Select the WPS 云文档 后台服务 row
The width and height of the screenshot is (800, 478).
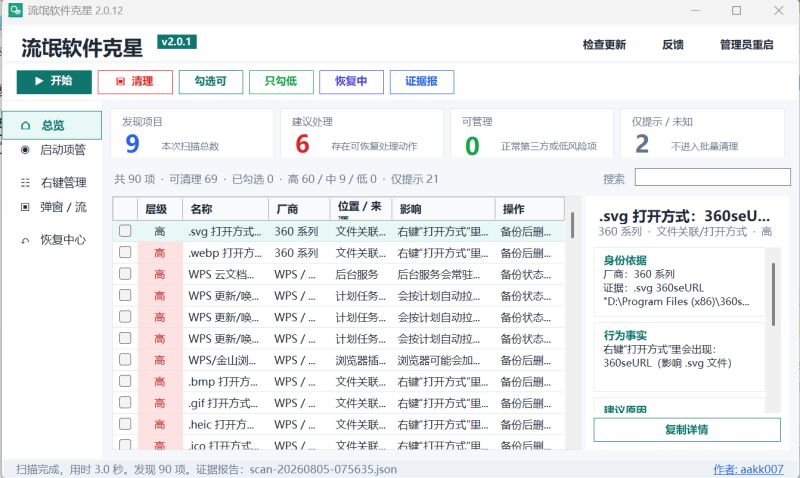click(339, 274)
